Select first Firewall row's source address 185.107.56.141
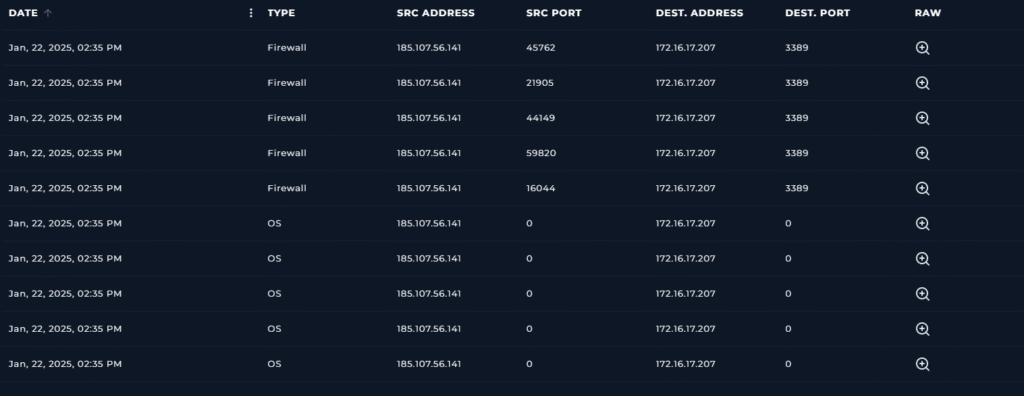This screenshot has height=396, width=1024. pos(428,48)
